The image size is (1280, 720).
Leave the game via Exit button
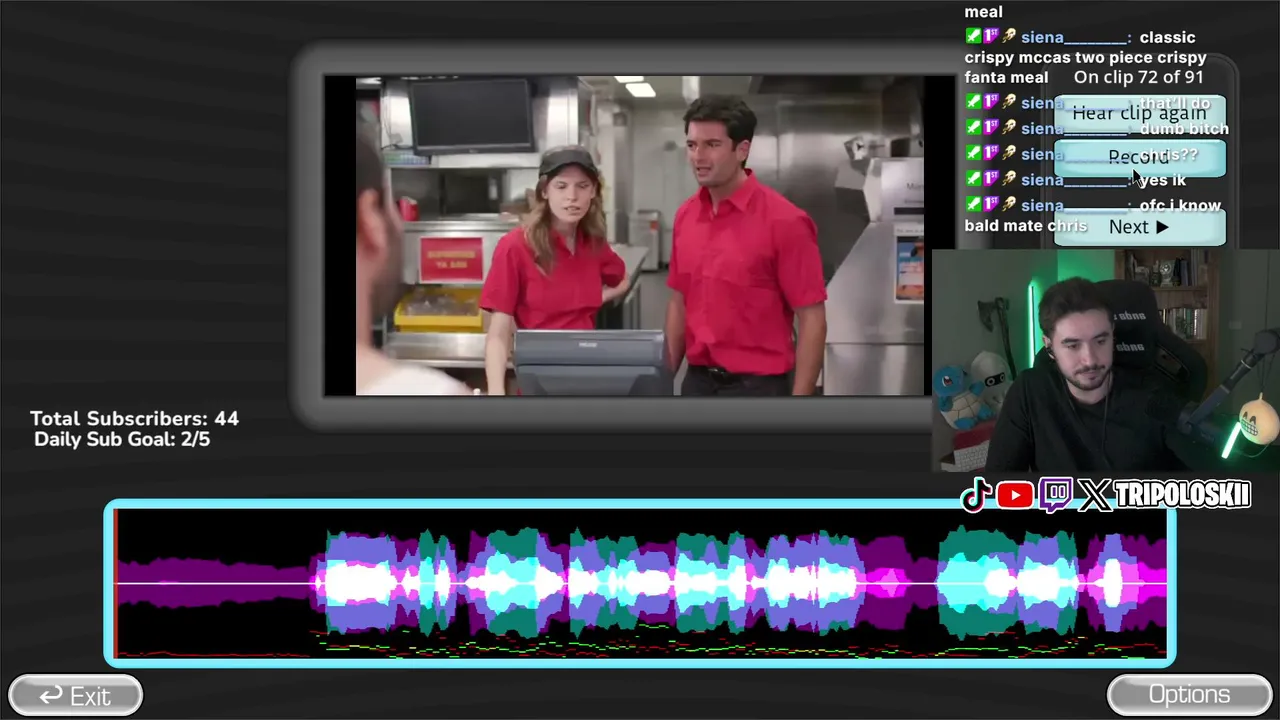click(x=75, y=695)
